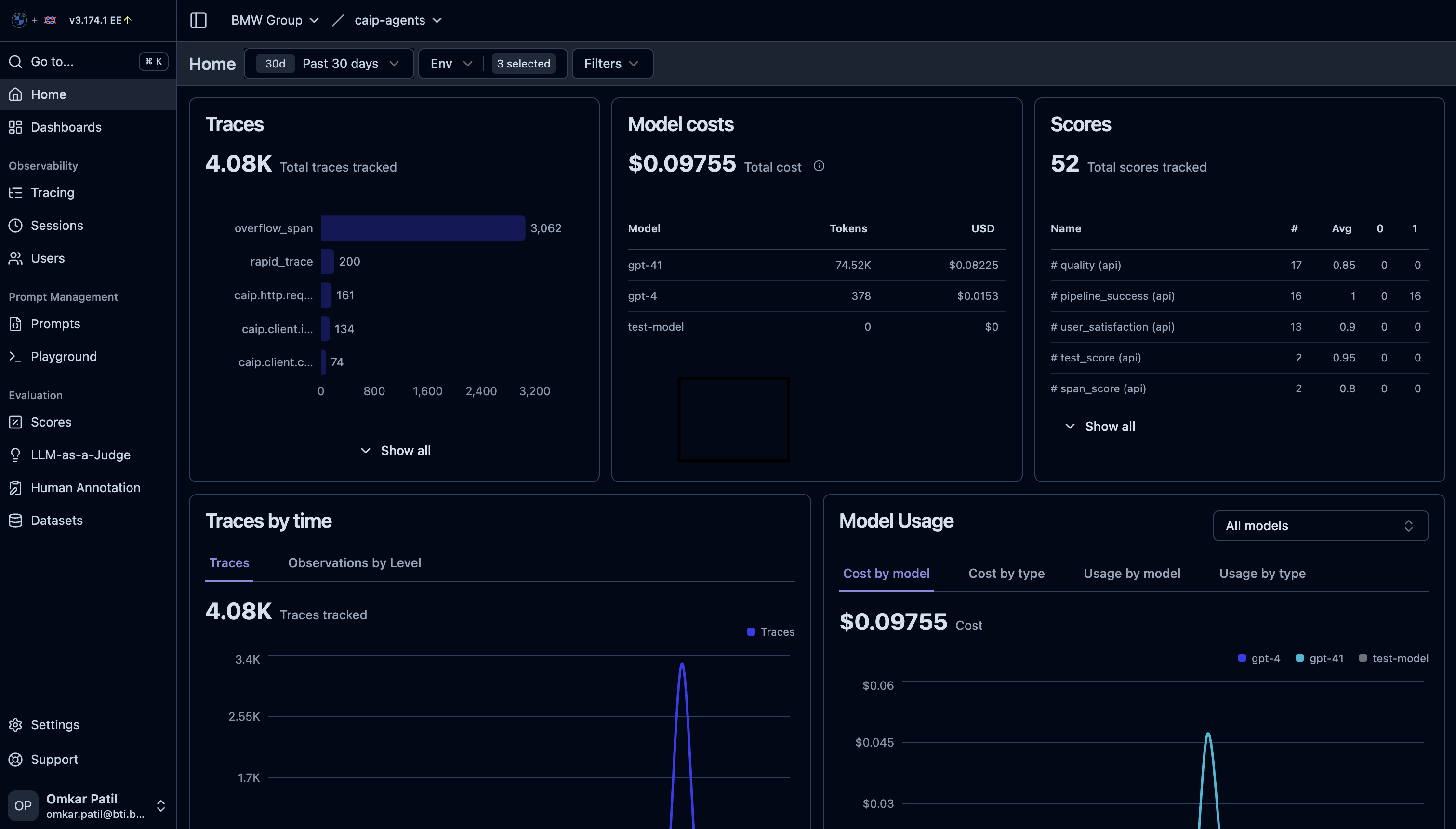Open the Tracing page
The image size is (1456, 829).
88,192
